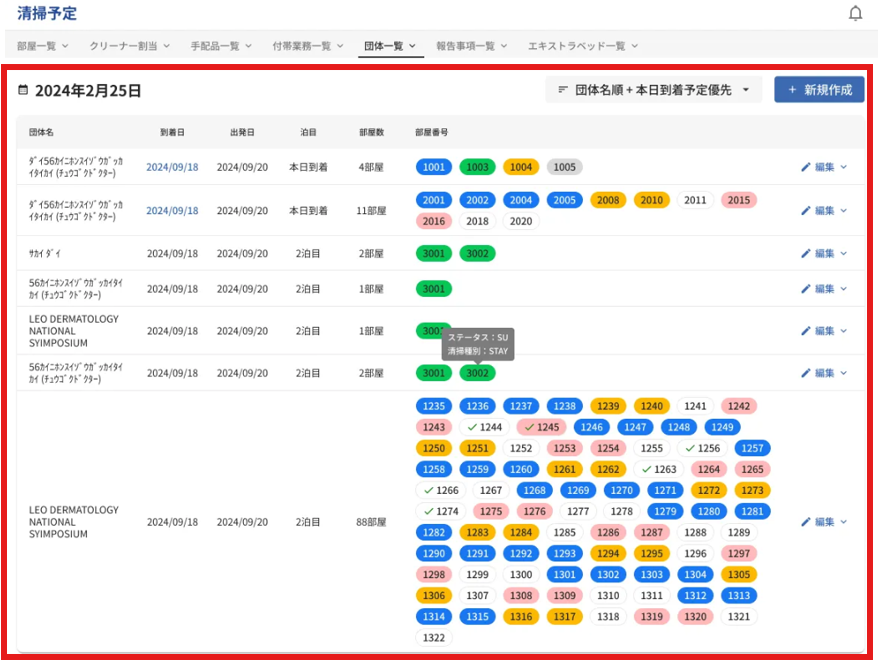Screen dimensions: 878x660
Task: Click the pencil 編集 icon in the 11部屋 row
Action: [x=806, y=211]
